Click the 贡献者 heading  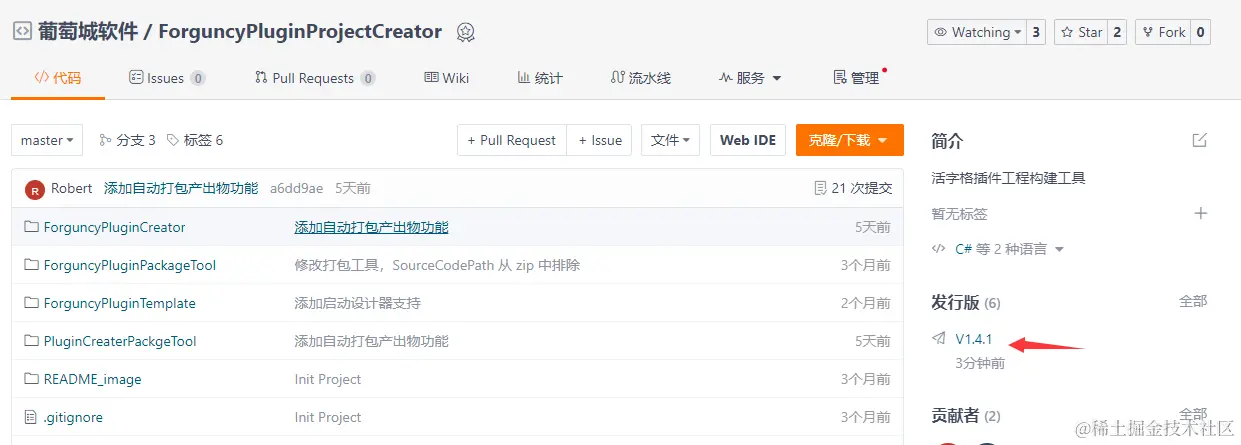tap(954, 415)
